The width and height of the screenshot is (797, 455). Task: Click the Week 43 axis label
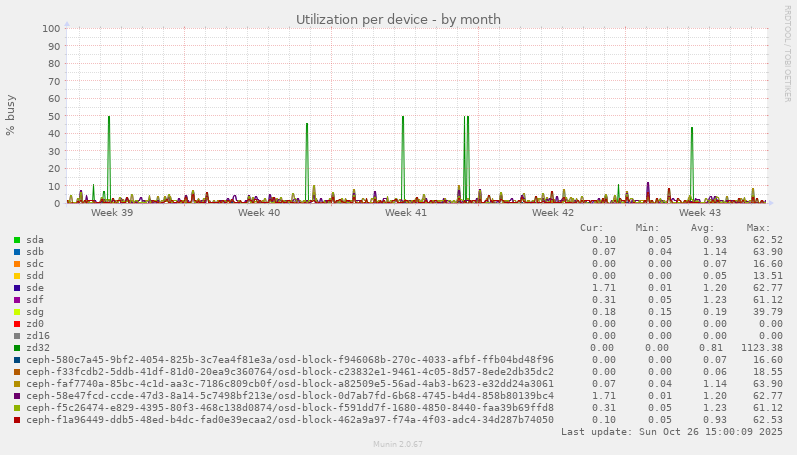point(700,213)
